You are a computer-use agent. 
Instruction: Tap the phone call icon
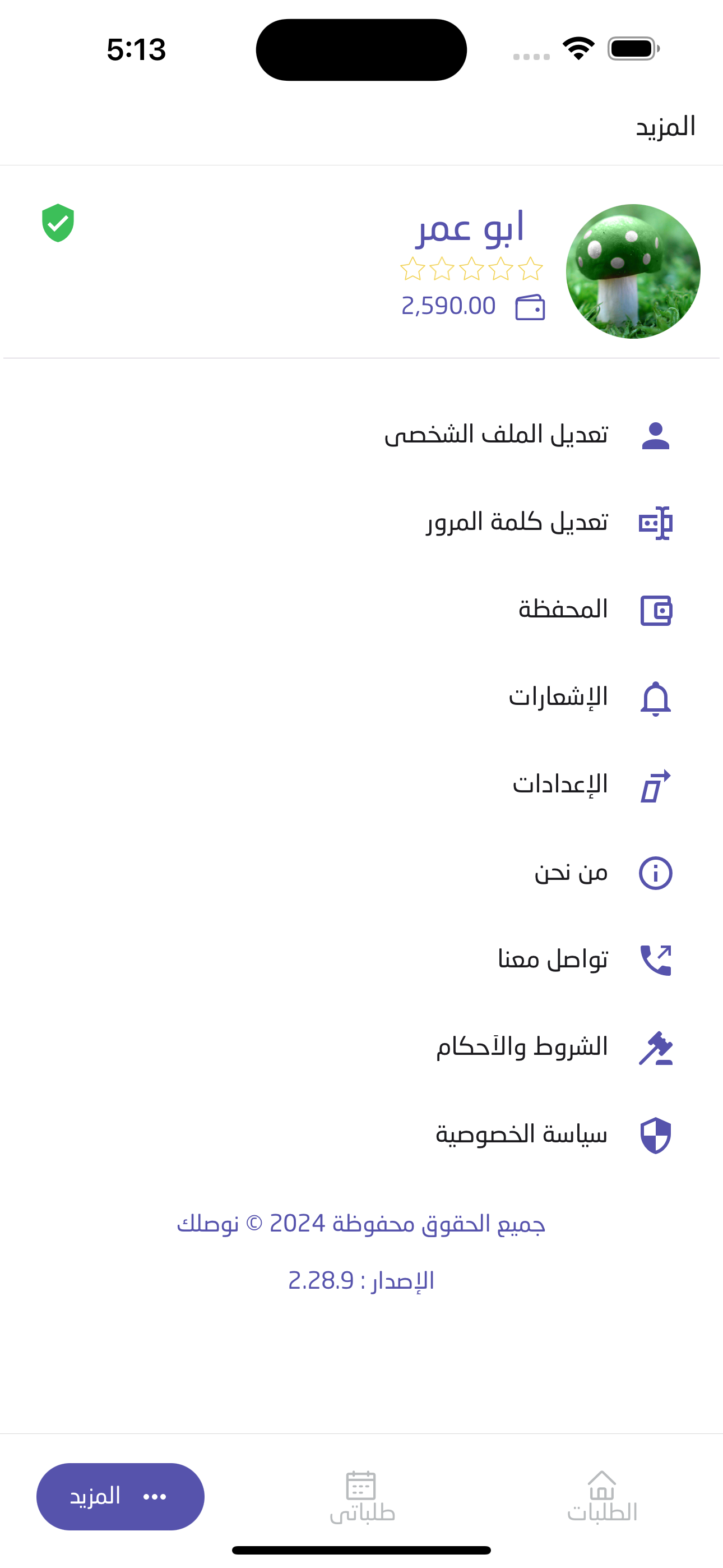click(655, 961)
